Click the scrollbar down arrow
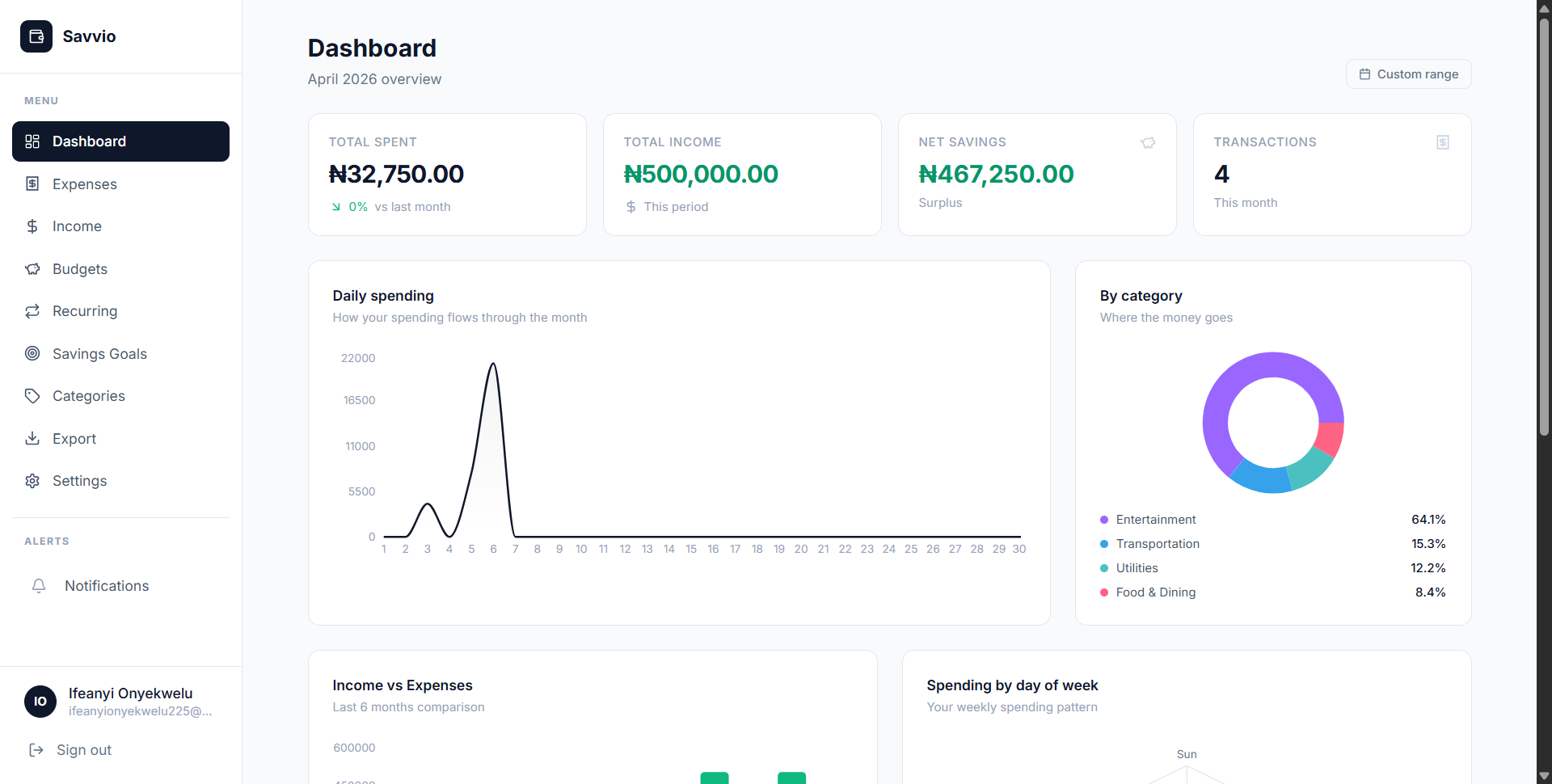The height and width of the screenshot is (784, 1552). (x=1545, y=776)
